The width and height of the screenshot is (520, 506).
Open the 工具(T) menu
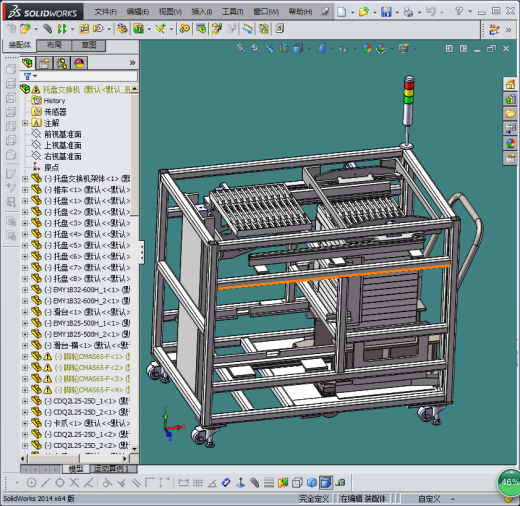(232, 12)
